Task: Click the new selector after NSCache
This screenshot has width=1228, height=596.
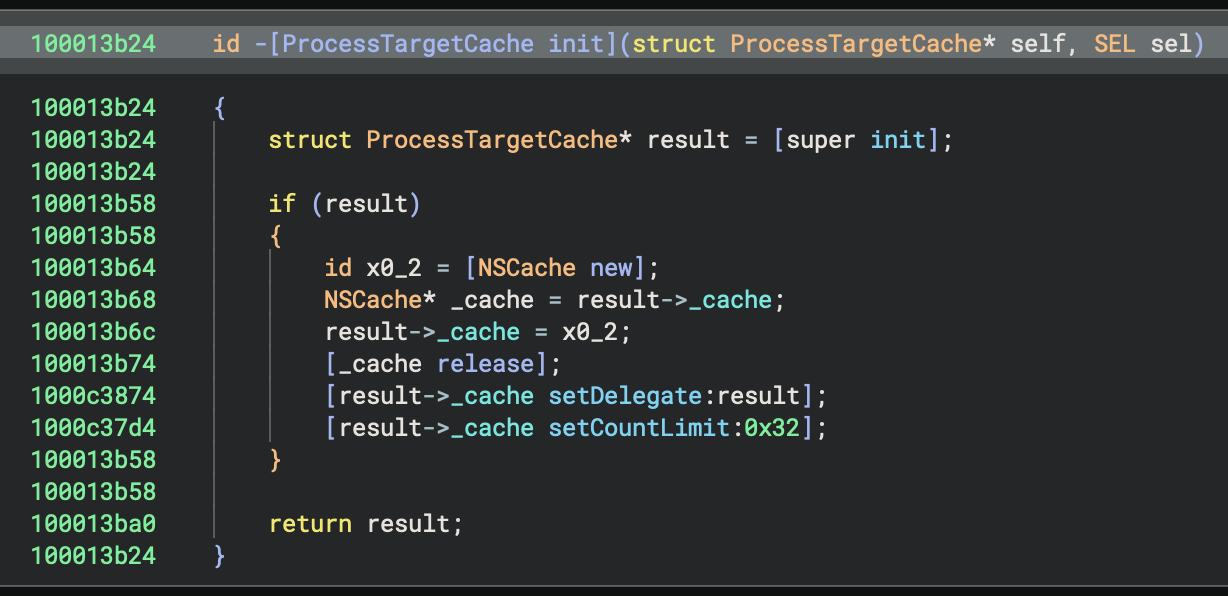Action: pyautogui.click(x=611, y=268)
